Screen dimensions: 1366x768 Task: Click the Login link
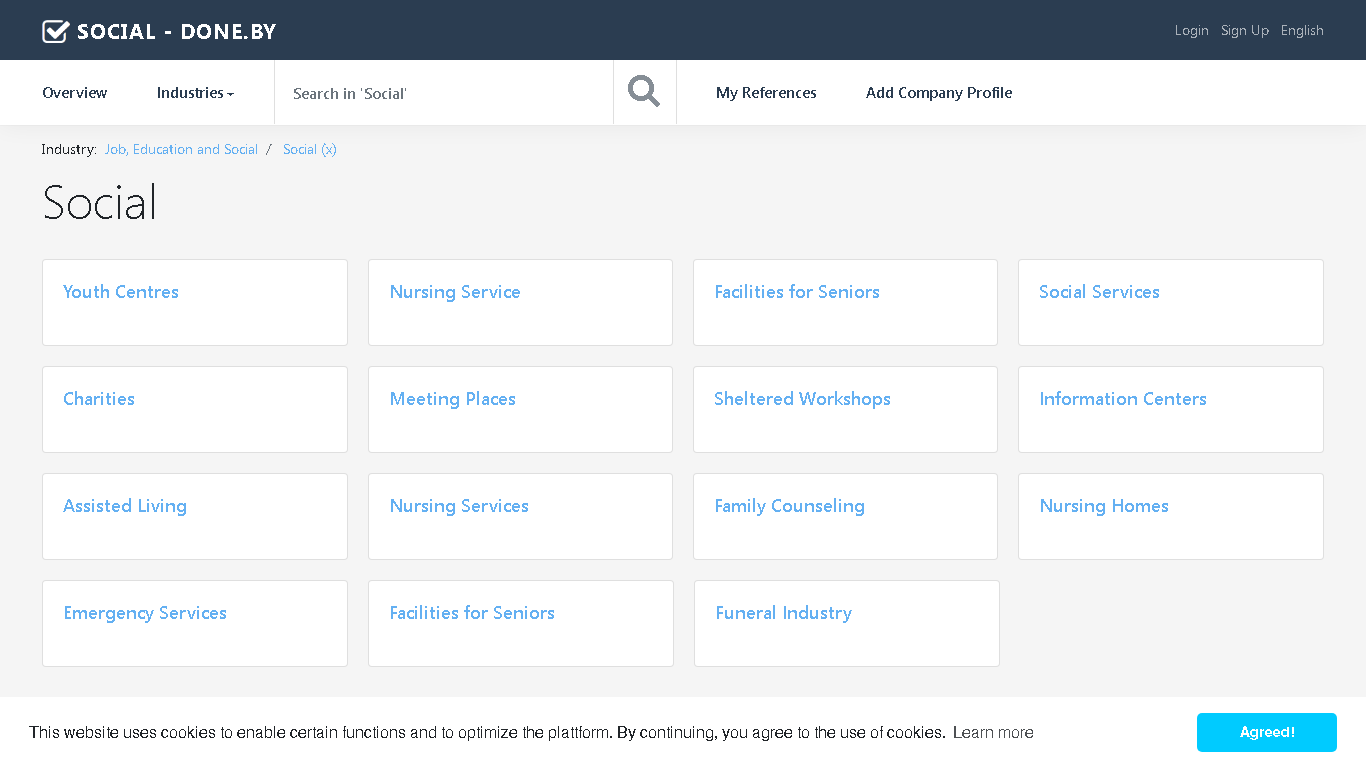(1191, 31)
